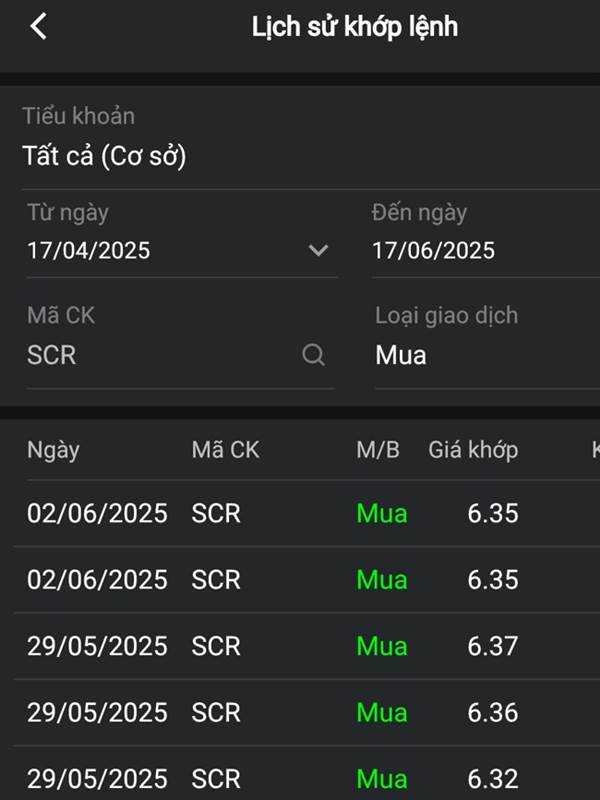Click the Giá khớp column header
The width and height of the screenshot is (600, 800).
pyautogui.click(x=473, y=450)
